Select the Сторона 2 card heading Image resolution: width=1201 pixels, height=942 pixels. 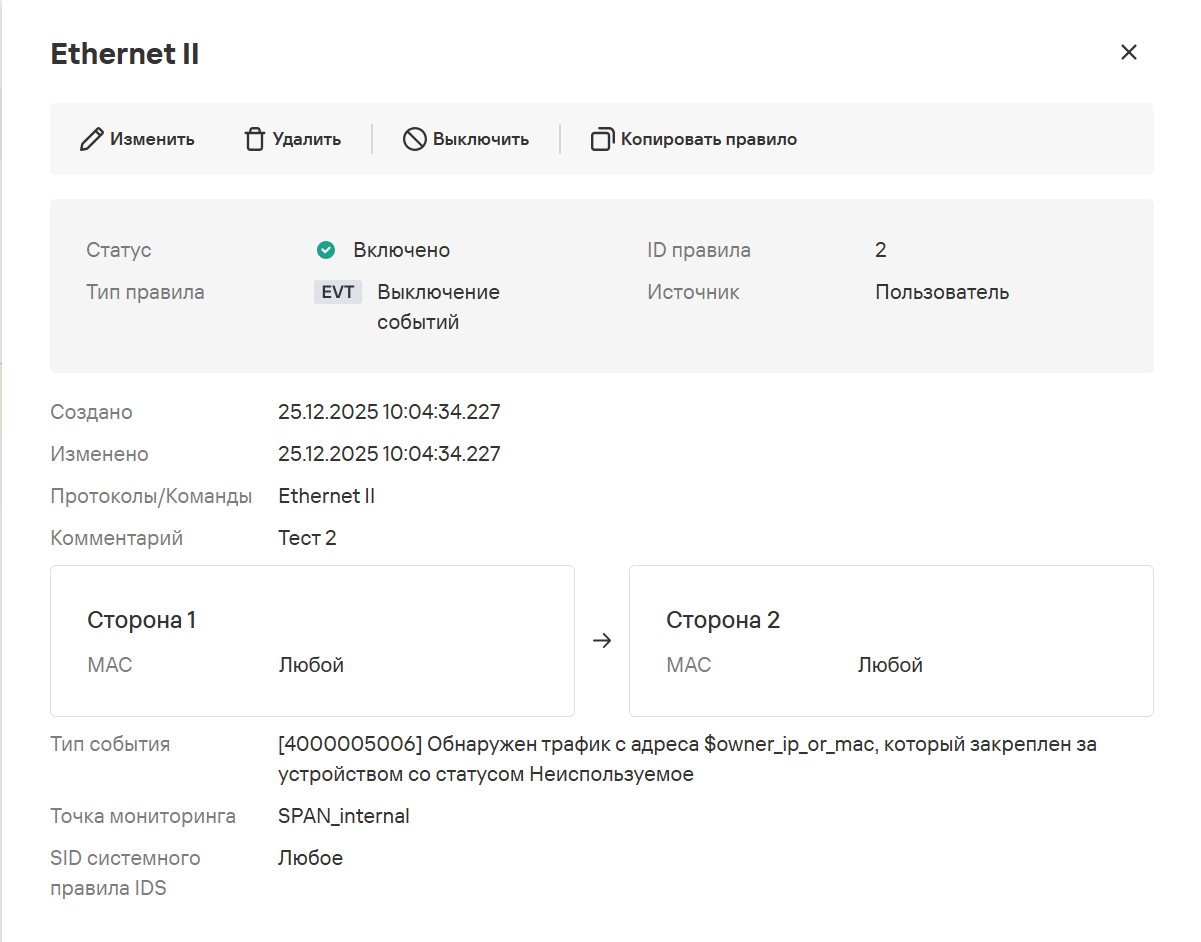point(722,620)
